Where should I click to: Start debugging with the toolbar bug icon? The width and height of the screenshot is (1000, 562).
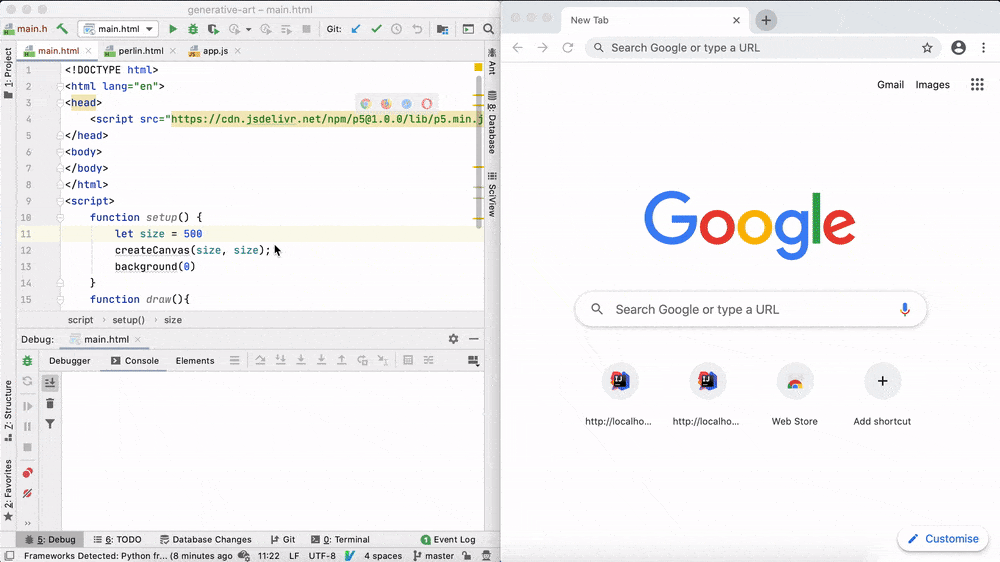[x=193, y=29]
